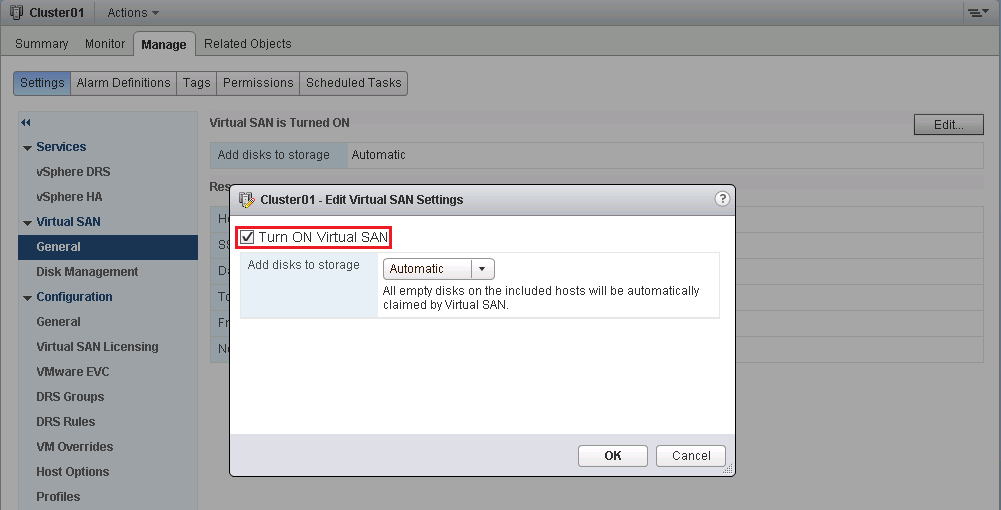Open the Alarm Definitions sub-tab

(123, 83)
